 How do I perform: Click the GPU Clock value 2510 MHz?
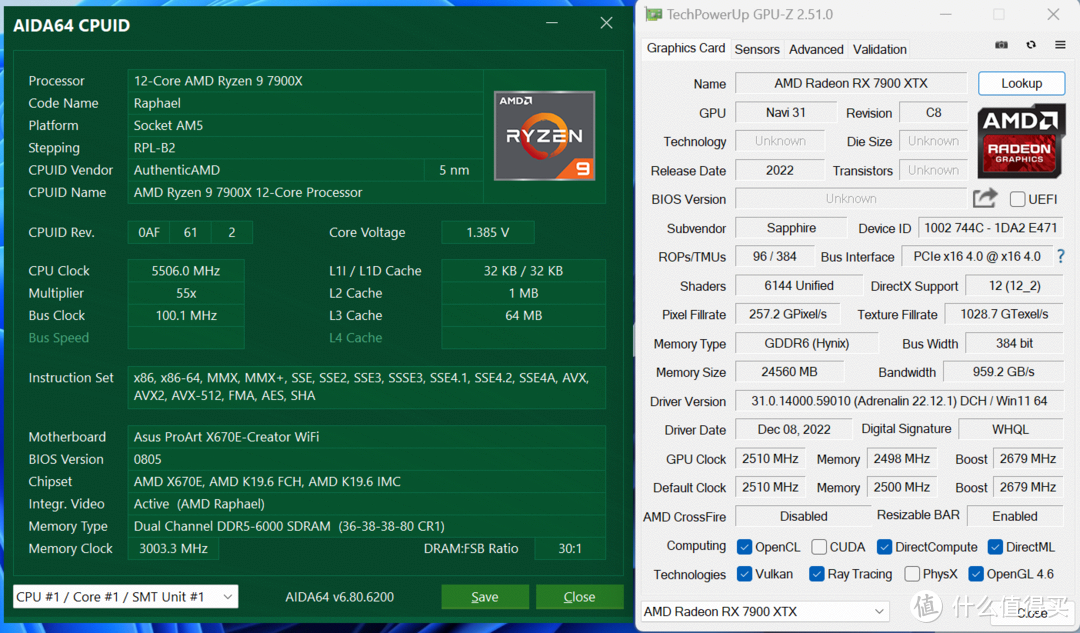pyautogui.click(x=770, y=459)
